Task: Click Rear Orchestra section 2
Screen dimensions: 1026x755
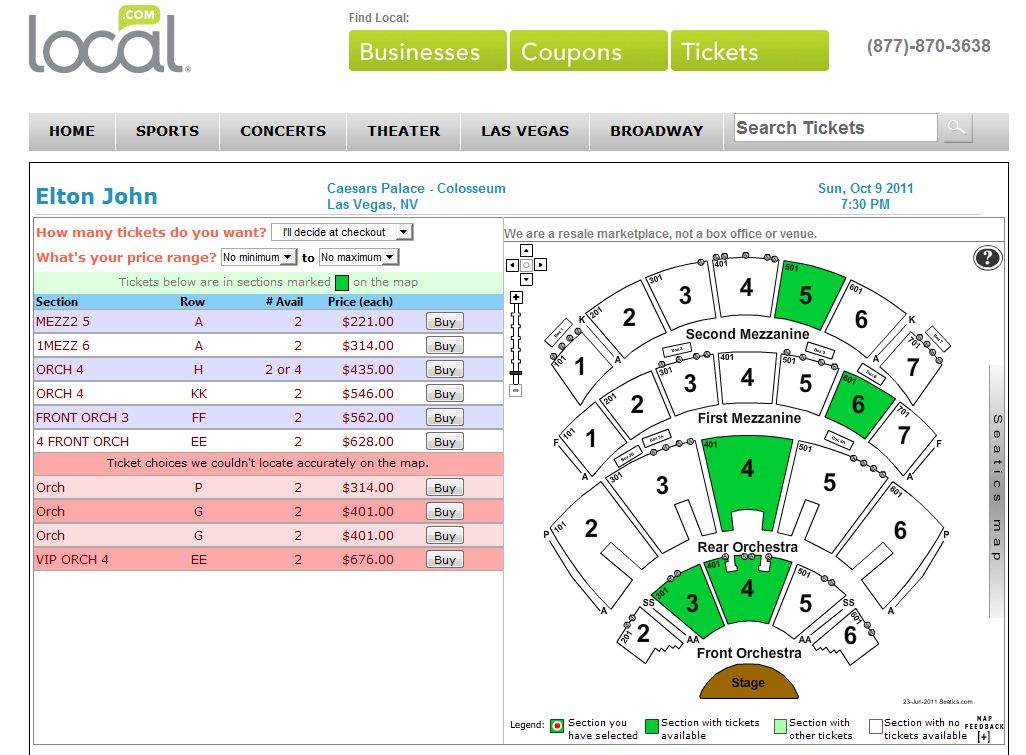Action: coord(592,529)
